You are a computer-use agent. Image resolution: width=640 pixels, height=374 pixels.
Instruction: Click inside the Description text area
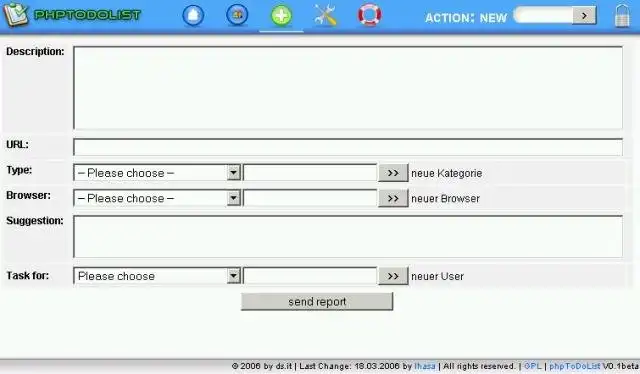pos(348,88)
